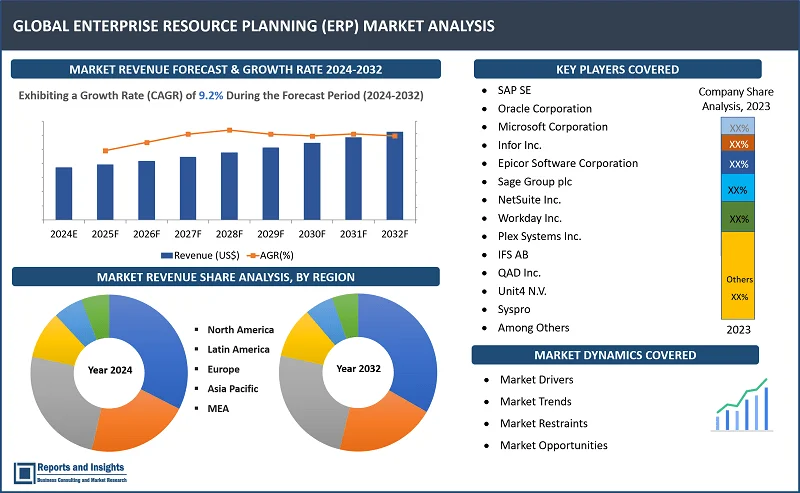This screenshot has width=800, height=493.
Task: Click the 2028F revenue bar
Action: [229, 186]
